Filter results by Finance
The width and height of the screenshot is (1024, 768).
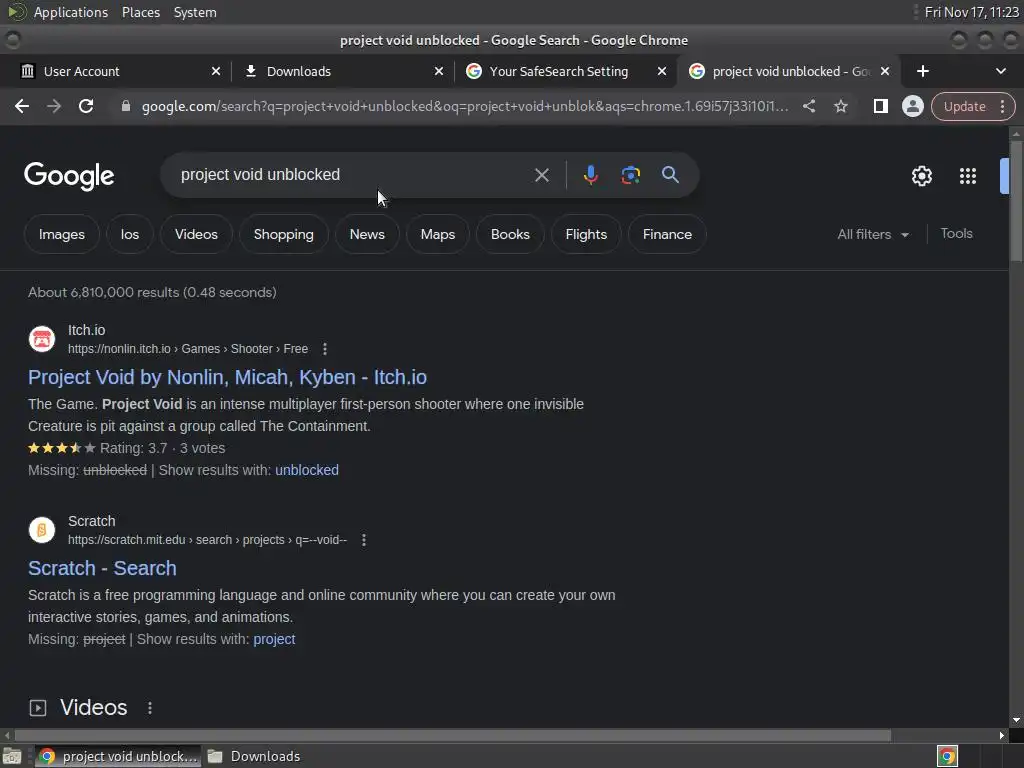point(667,234)
